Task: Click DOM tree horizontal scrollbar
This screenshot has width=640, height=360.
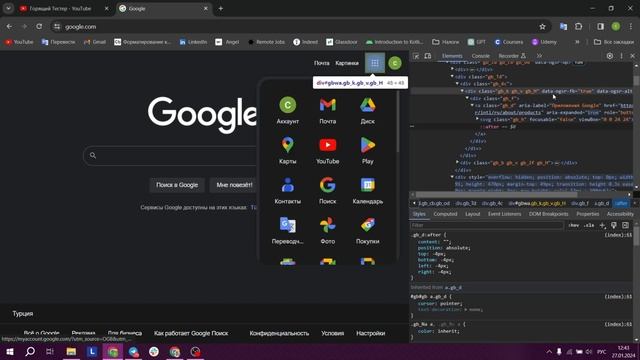Action: pyautogui.click(x=496, y=195)
